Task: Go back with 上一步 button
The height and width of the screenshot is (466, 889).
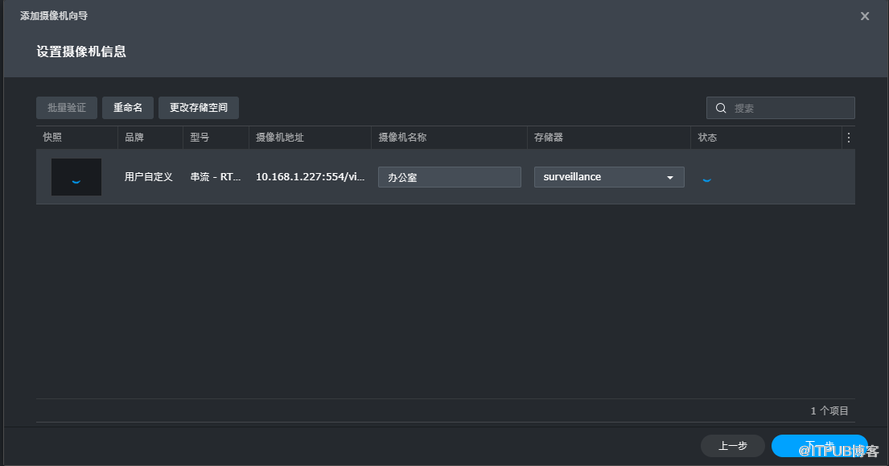Action: pyautogui.click(x=732, y=446)
